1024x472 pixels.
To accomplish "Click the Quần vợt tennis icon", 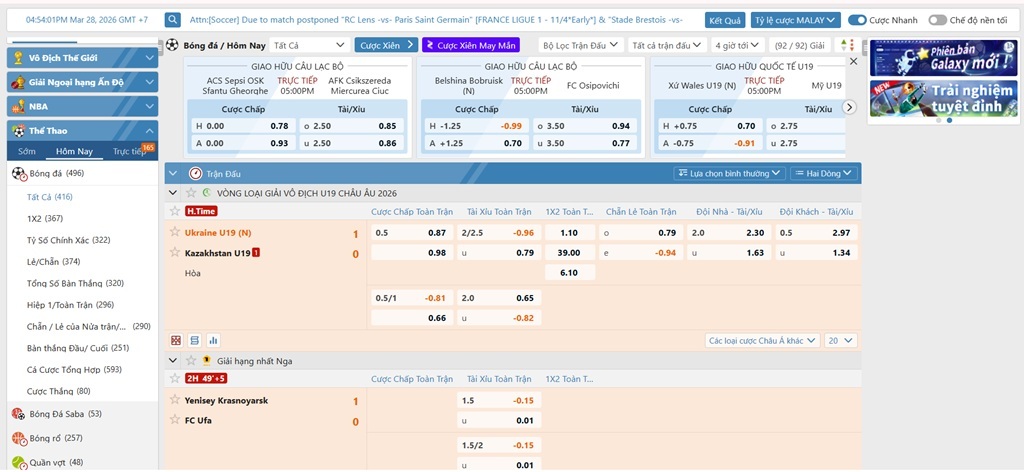I will tap(18, 462).
